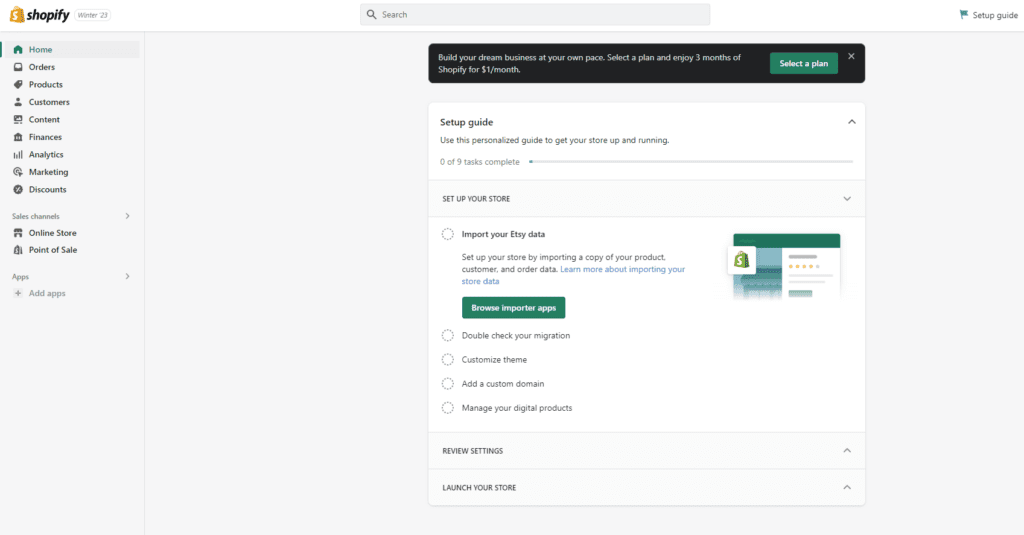
Task: Open Learn more about importing store data link
Action: (x=573, y=275)
